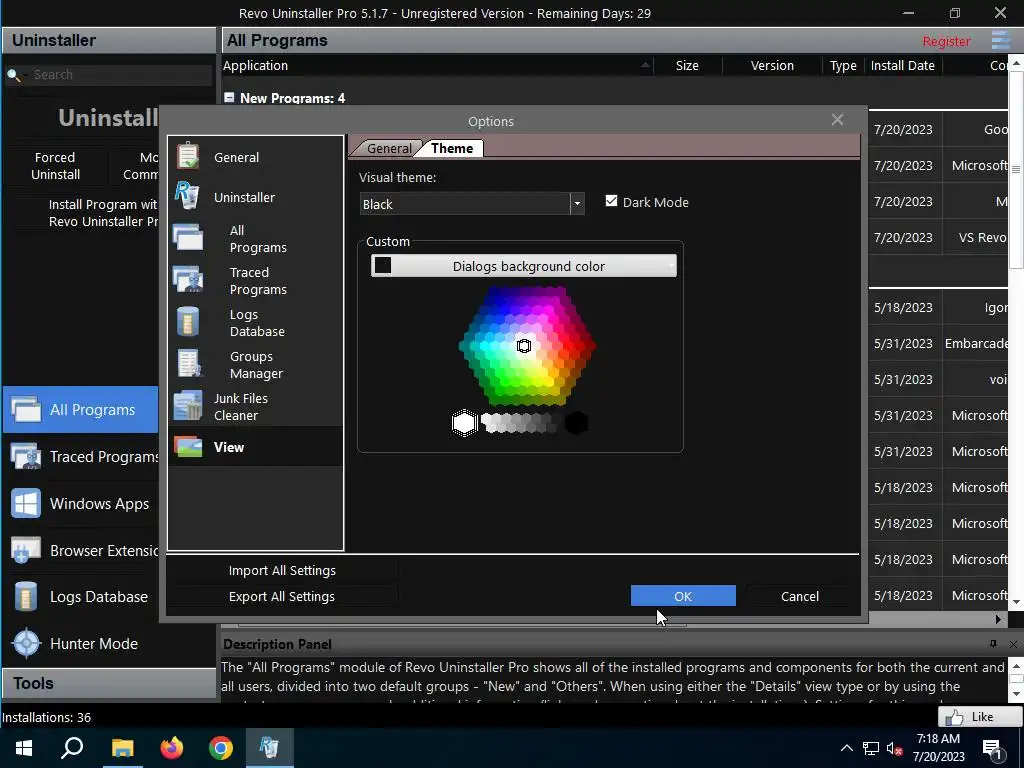Viewport: 1024px width, 768px height.
Task: Launch Chrome from taskbar
Action: 221,748
